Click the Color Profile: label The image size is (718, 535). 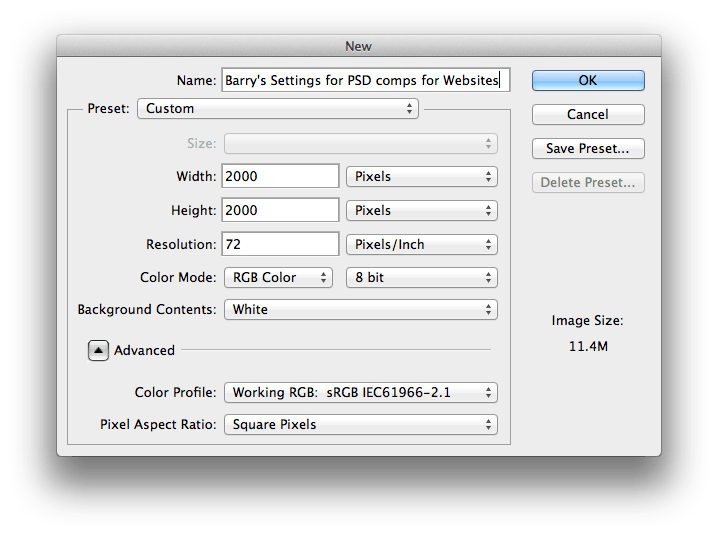175,393
